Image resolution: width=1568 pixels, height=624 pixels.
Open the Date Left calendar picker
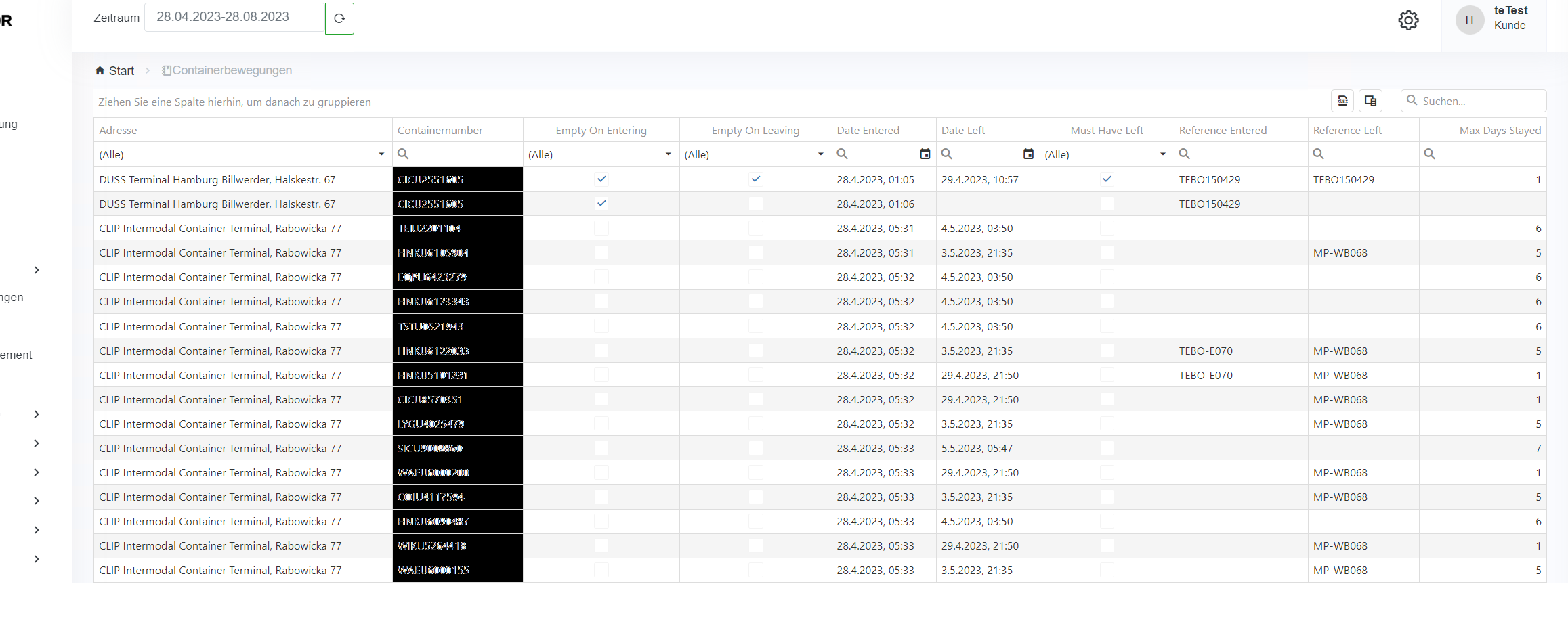pos(1028,154)
